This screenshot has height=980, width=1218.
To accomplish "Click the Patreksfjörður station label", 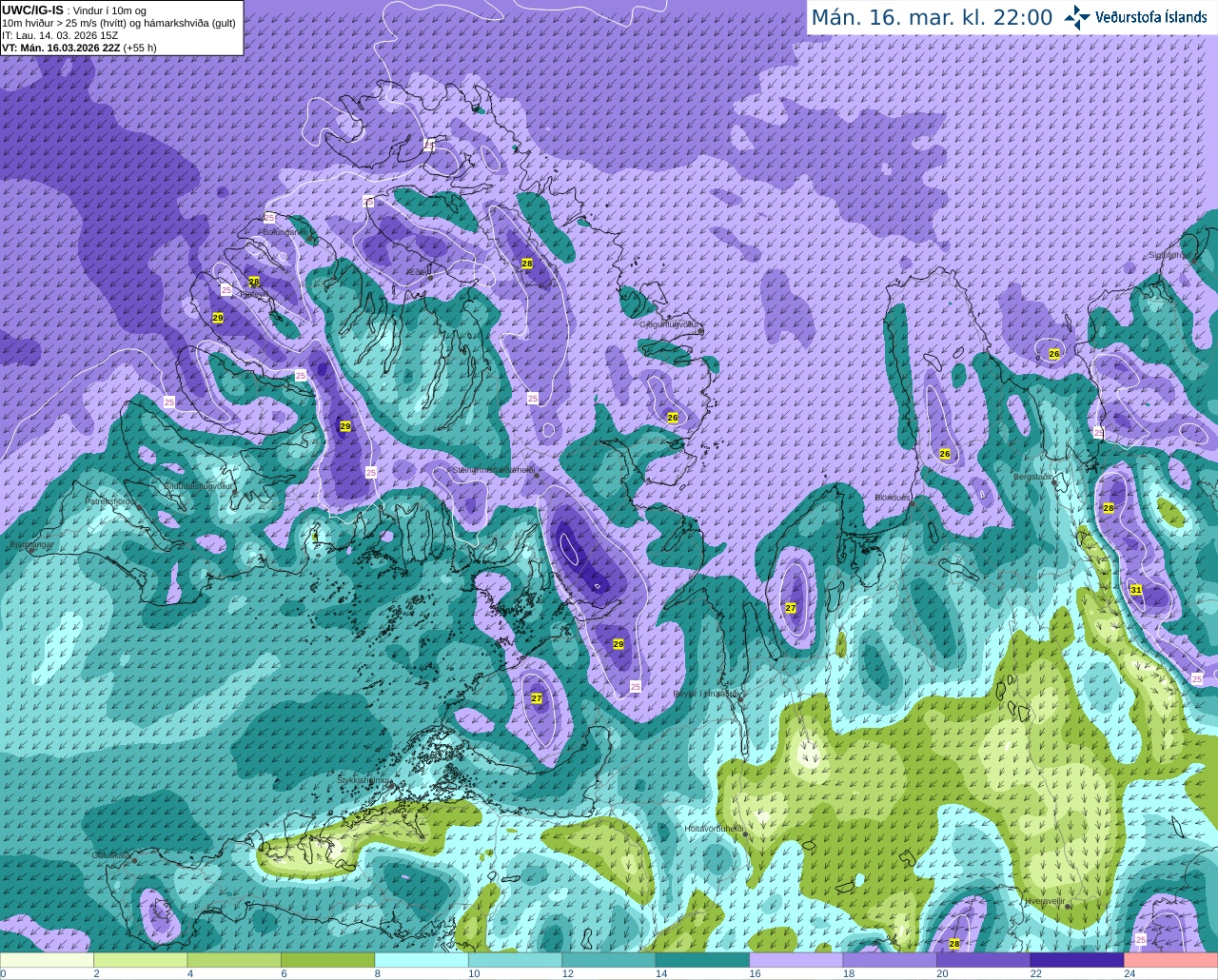I will coord(112,501).
